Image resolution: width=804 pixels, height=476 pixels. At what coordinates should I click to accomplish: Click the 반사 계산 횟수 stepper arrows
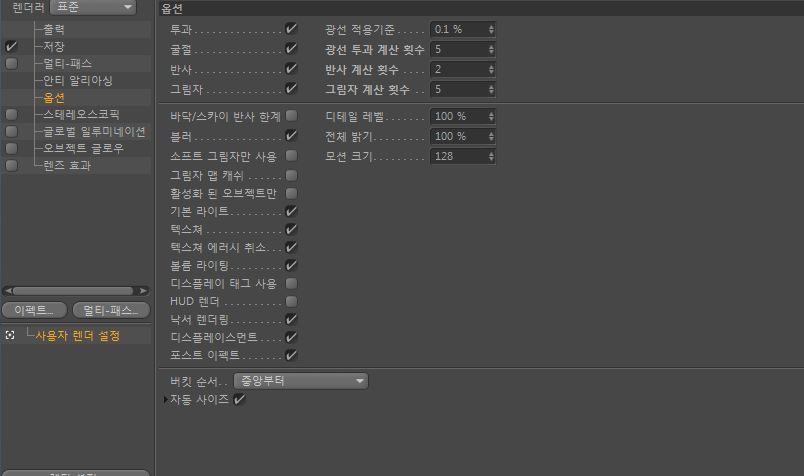tap(491, 70)
